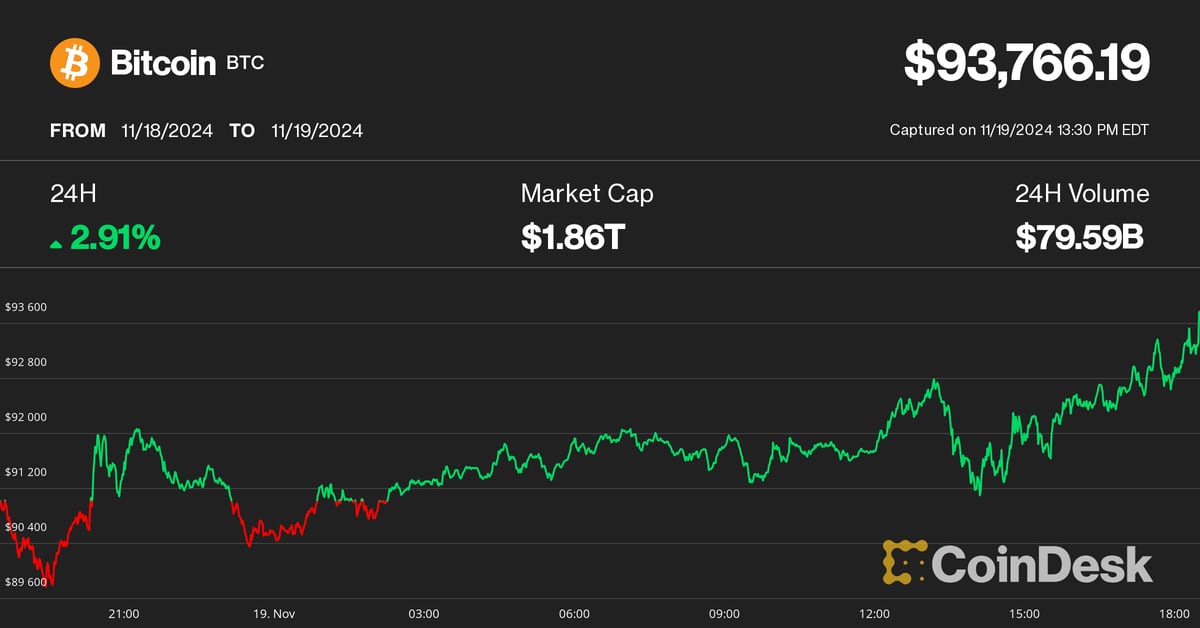Click the BTC ticker label
The width and height of the screenshot is (1200, 628).
point(246,63)
